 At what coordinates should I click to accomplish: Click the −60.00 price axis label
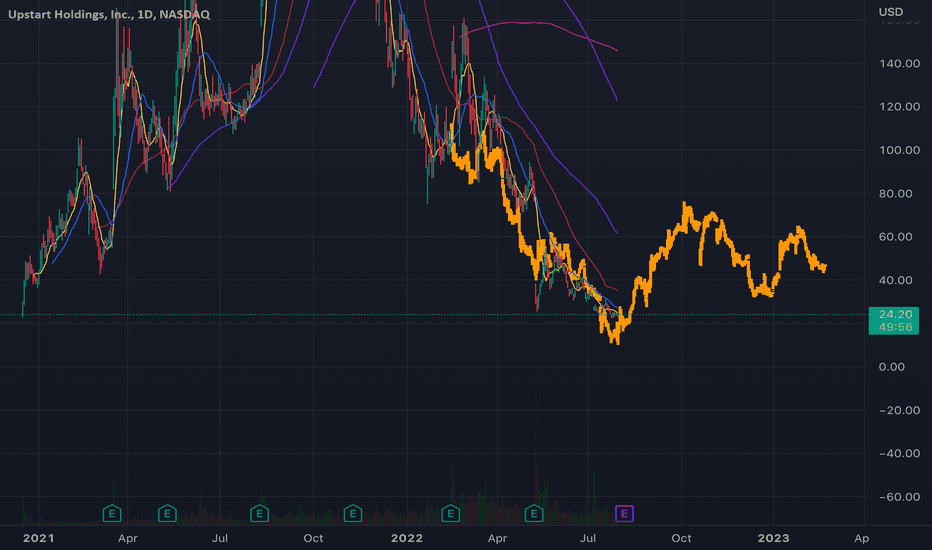tap(899, 497)
